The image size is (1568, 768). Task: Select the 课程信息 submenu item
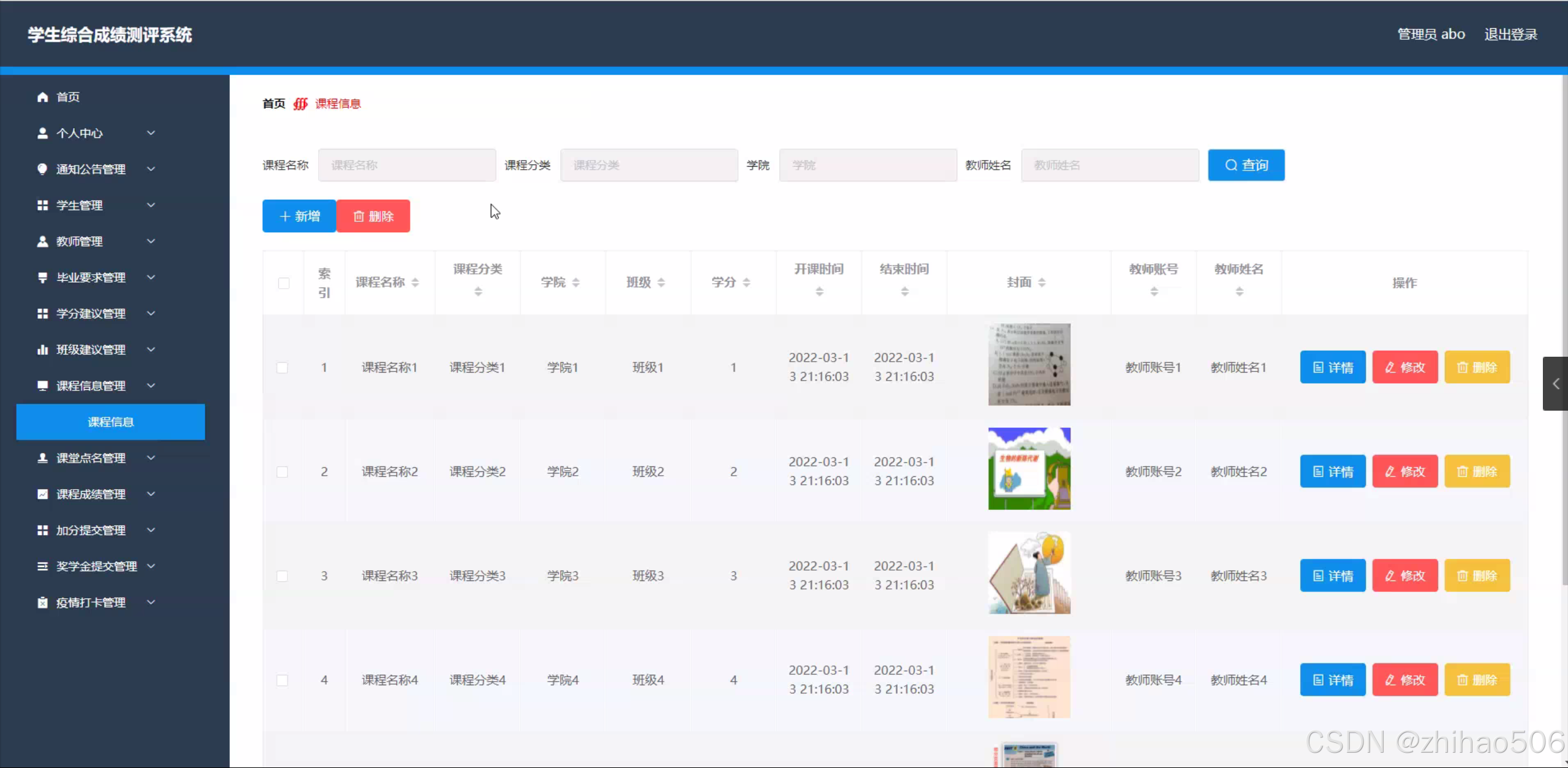110,422
